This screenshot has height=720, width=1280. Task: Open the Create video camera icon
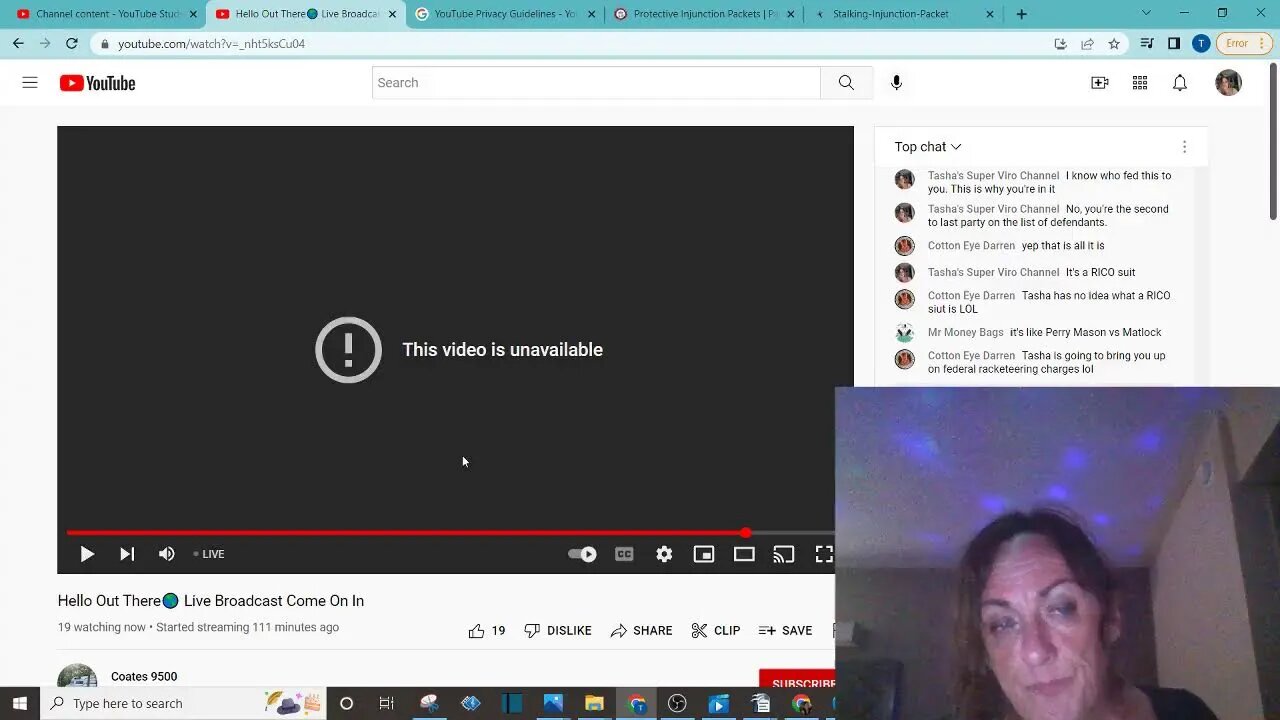(1100, 83)
